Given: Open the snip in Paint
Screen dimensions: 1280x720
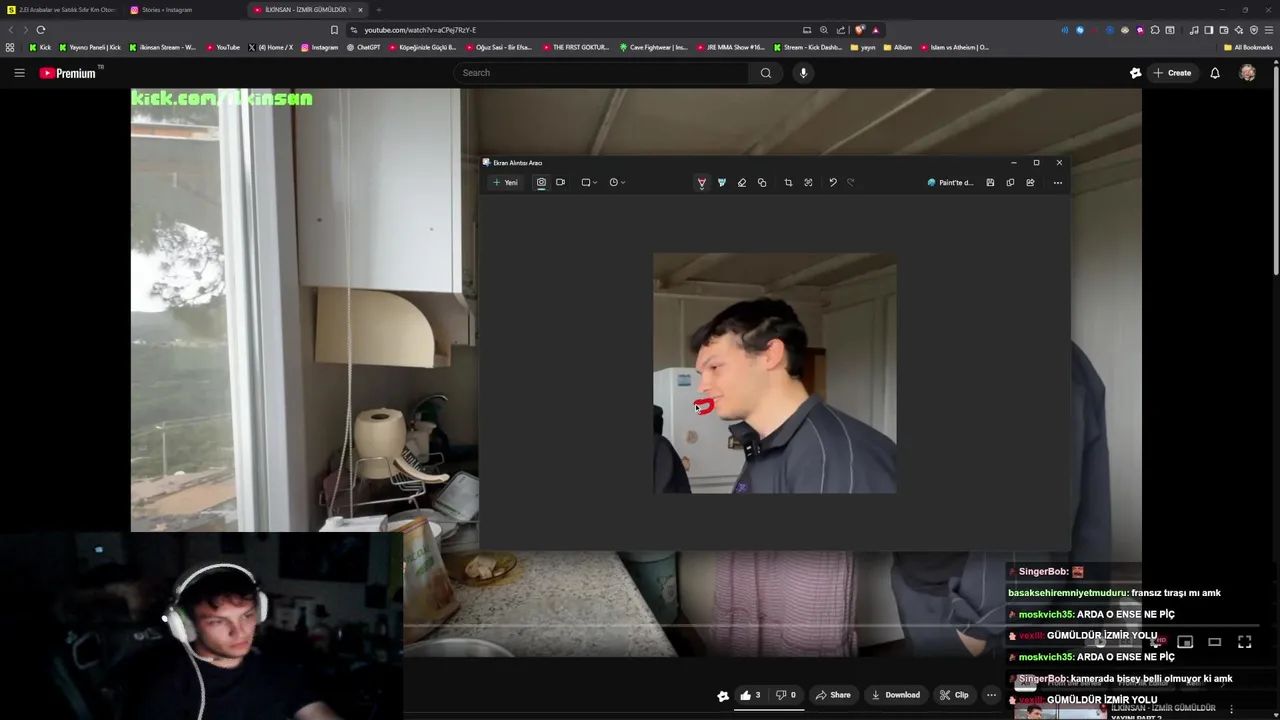Looking at the screenshot, I should coord(950,183).
